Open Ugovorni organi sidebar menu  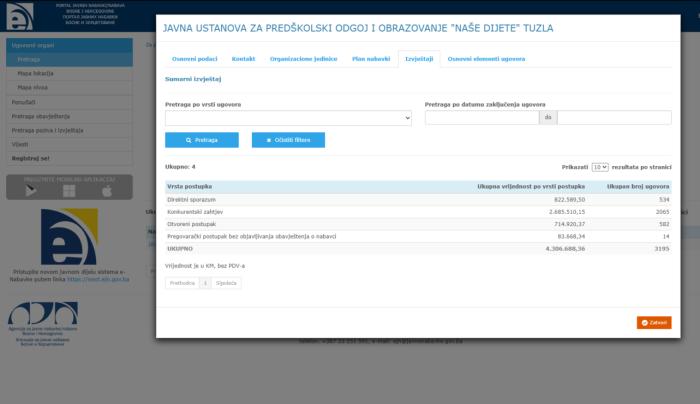(x=69, y=45)
